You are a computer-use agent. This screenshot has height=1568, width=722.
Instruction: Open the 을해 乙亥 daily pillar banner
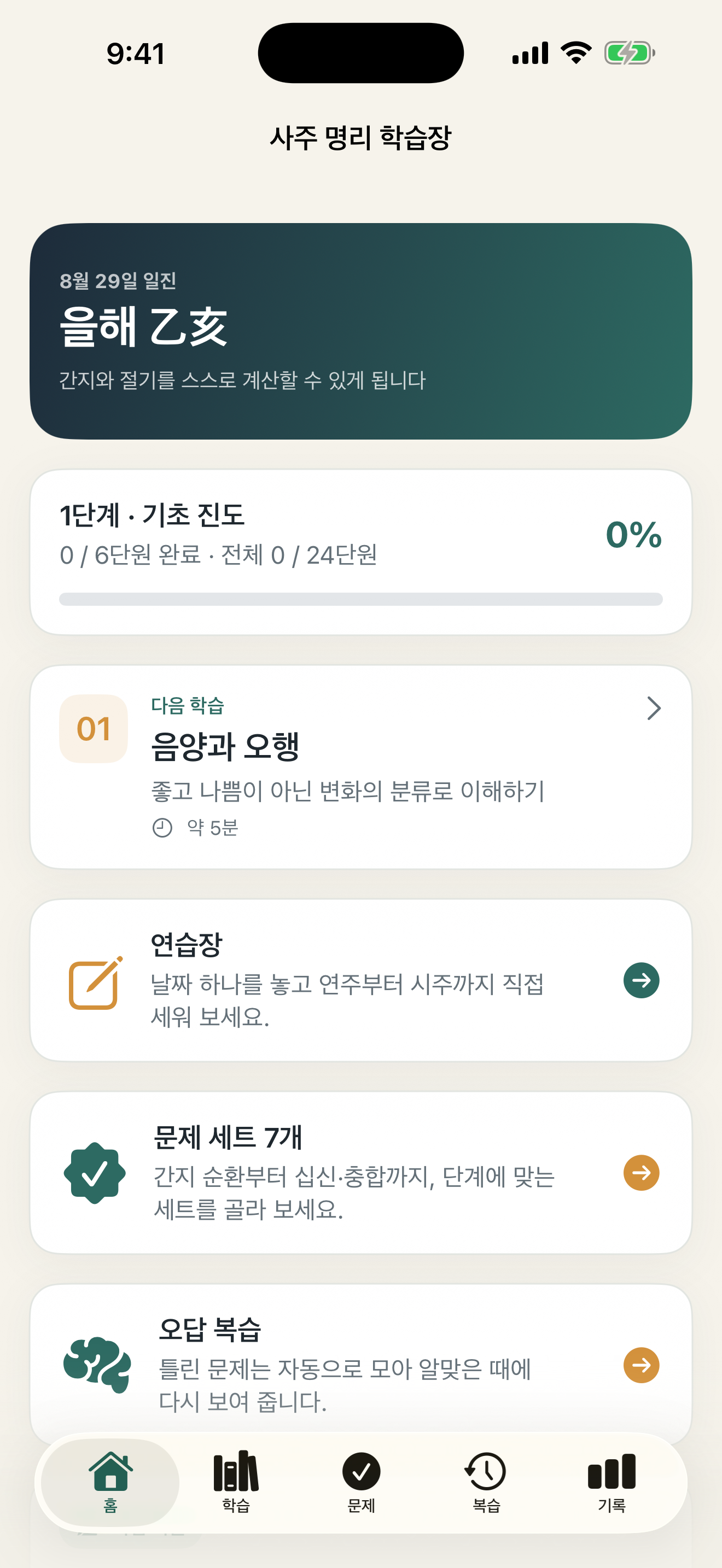coord(361,331)
